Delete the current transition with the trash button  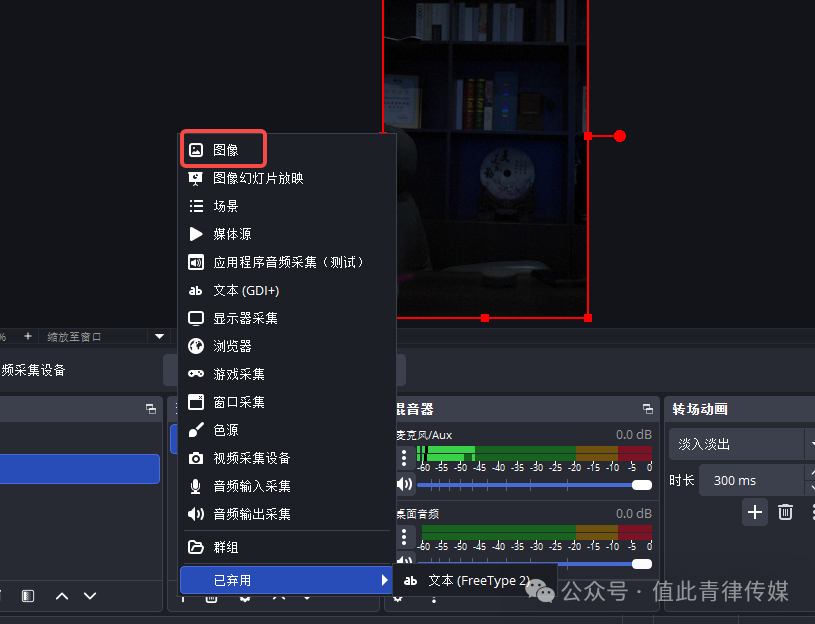coord(787,512)
